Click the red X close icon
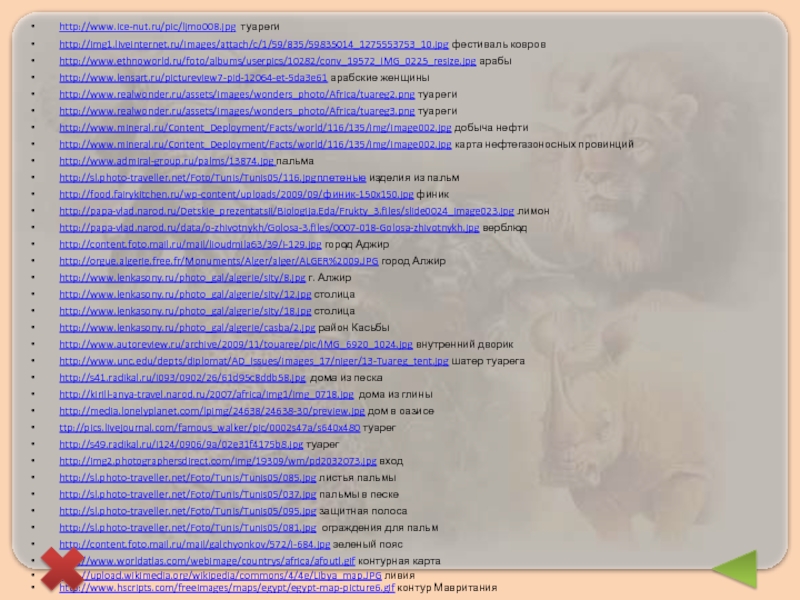The image size is (800, 600). pyautogui.click(x=62, y=569)
